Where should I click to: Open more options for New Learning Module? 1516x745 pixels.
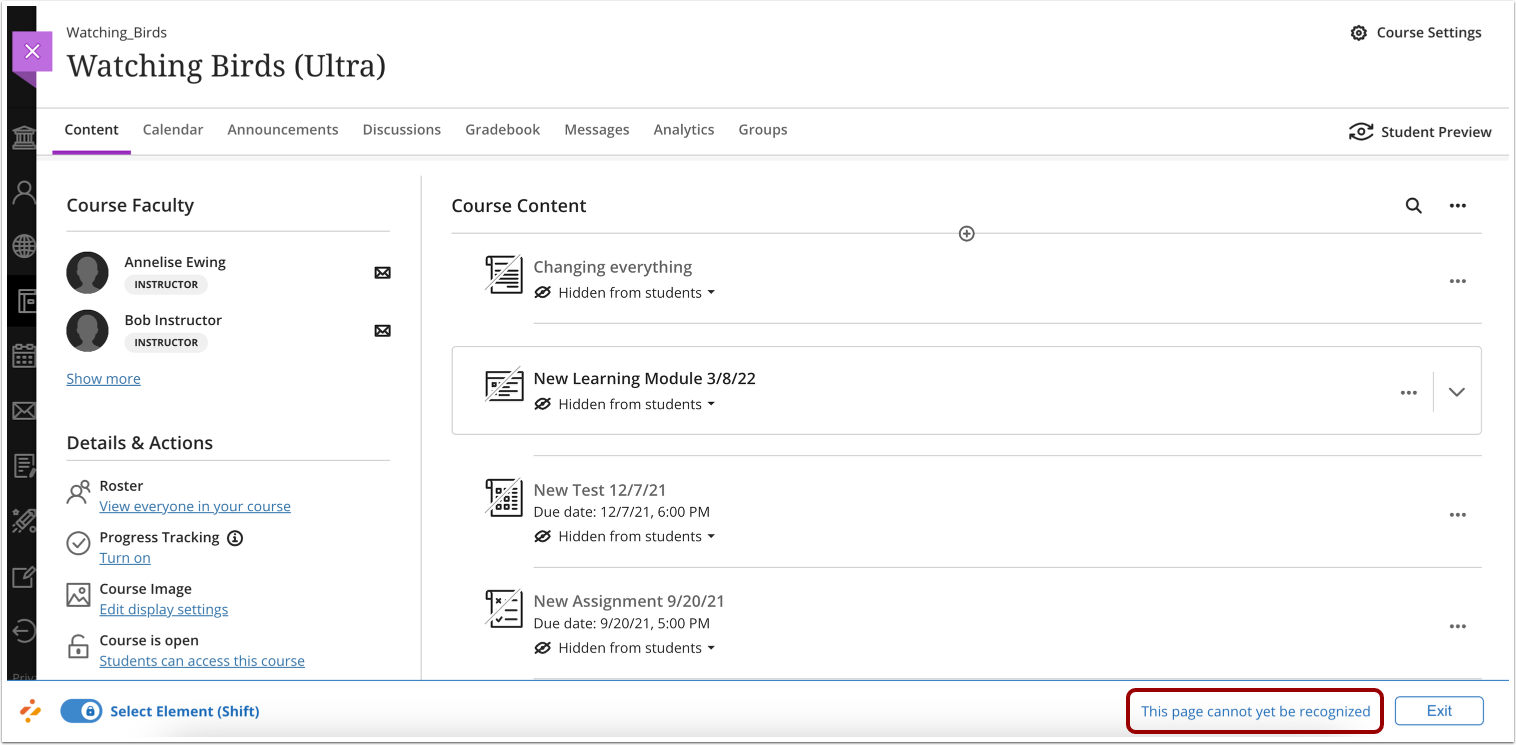pos(1409,393)
